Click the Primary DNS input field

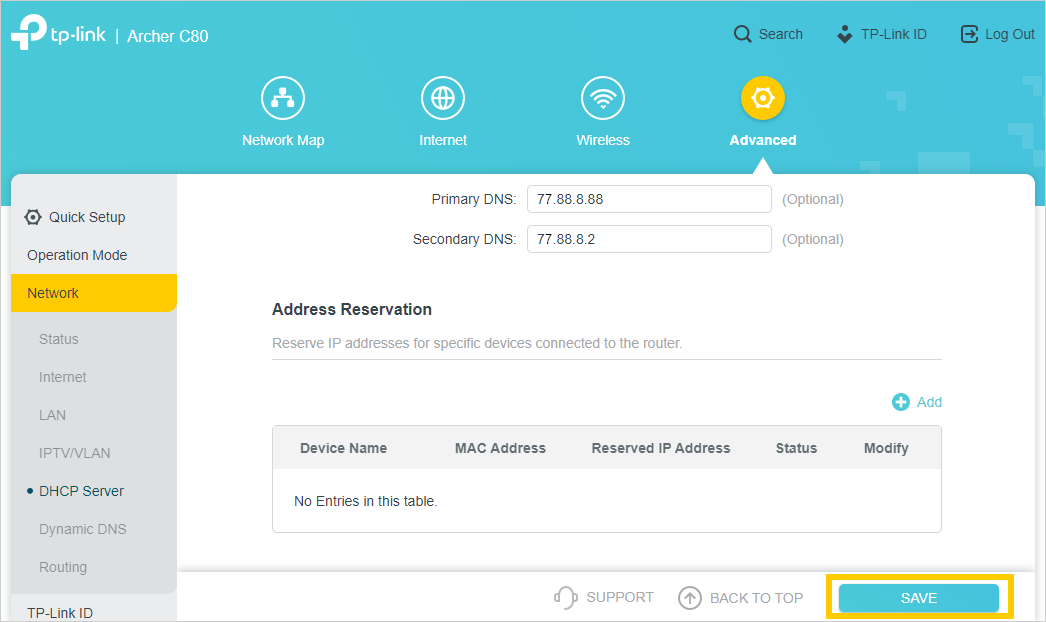pyautogui.click(x=649, y=199)
